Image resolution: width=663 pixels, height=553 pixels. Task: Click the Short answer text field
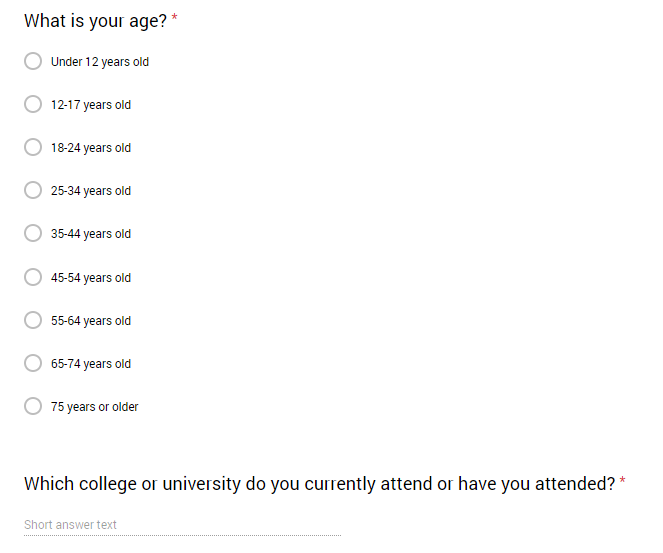click(182, 525)
